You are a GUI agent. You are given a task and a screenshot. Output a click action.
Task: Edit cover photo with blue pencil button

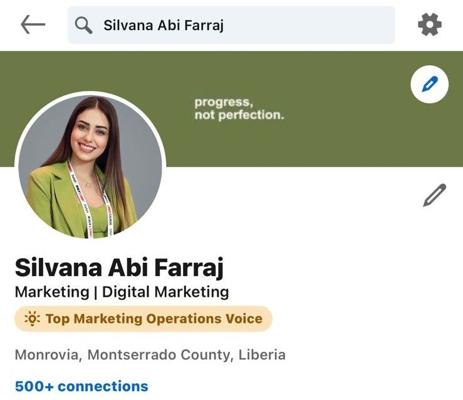coord(430,84)
